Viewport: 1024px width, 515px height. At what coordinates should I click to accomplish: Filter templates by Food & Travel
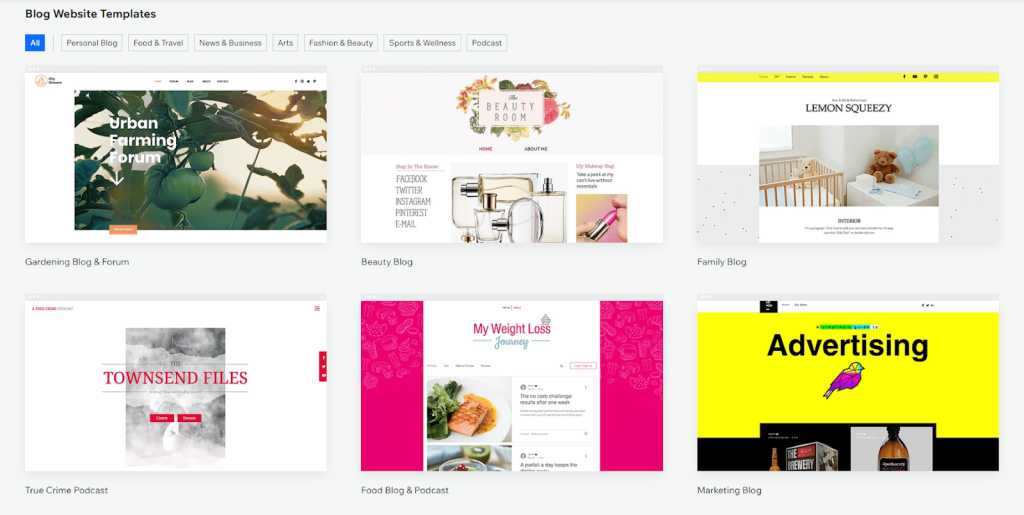pyautogui.click(x=159, y=43)
